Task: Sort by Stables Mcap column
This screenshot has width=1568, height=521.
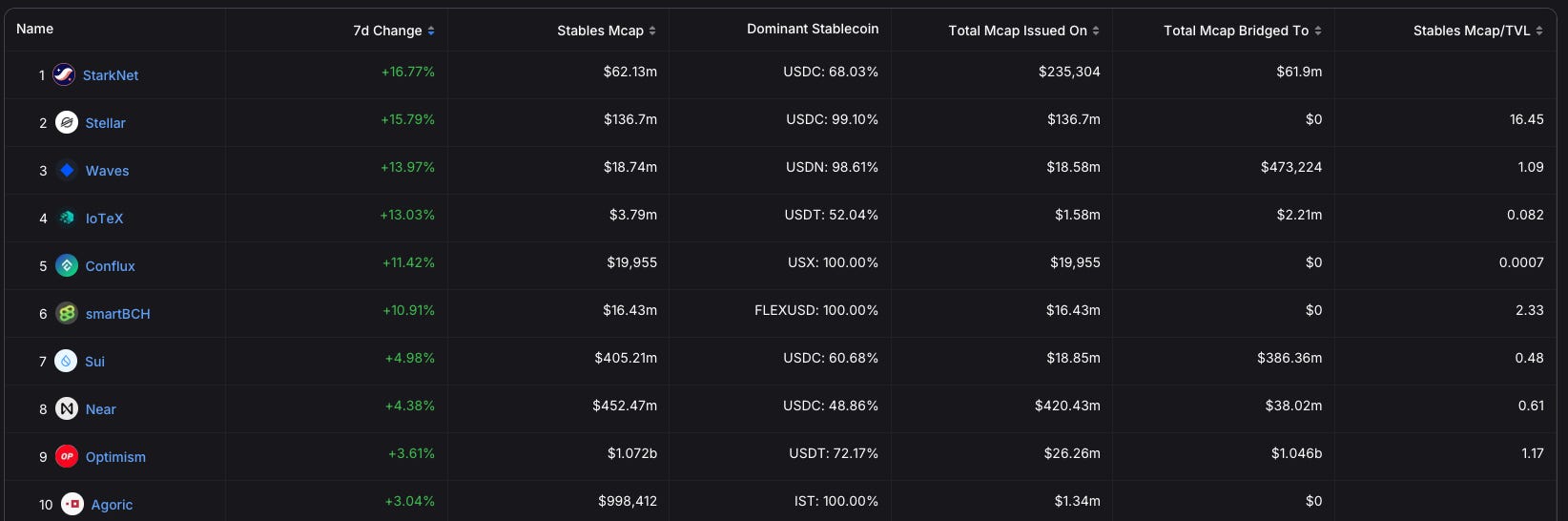Action: click(607, 31)
